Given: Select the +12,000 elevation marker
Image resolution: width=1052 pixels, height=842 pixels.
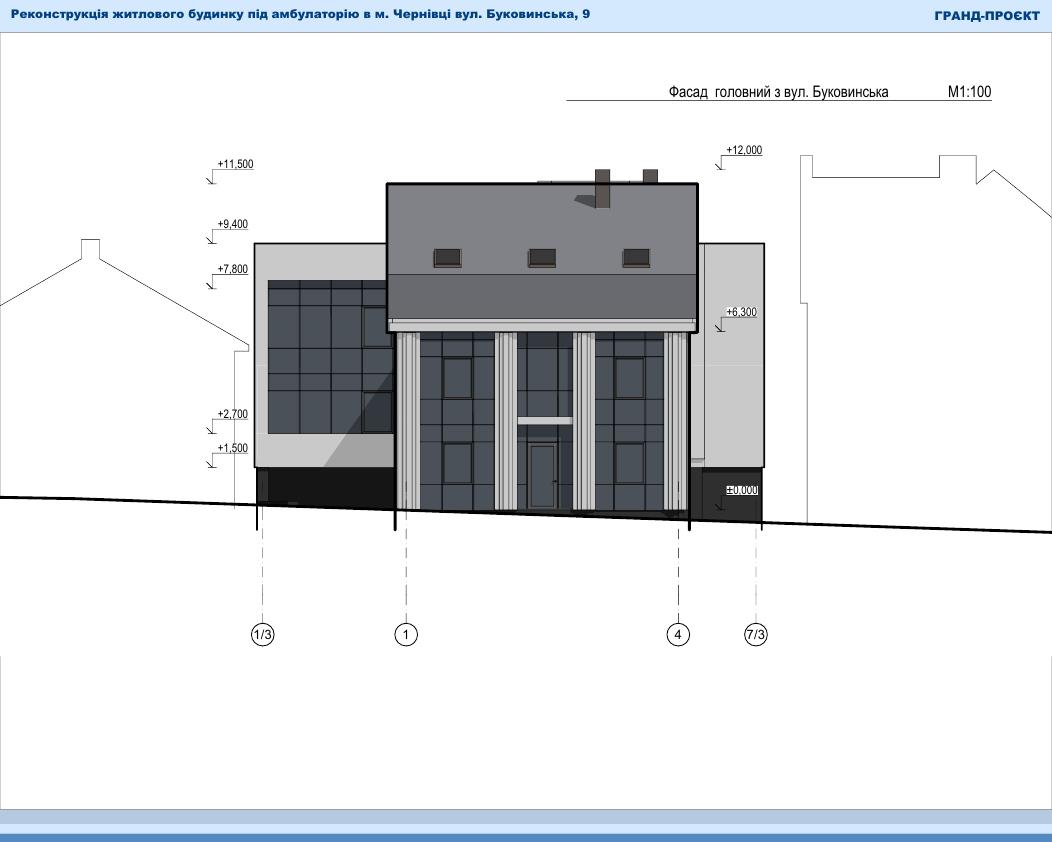Looking at the screenshot, I should coord(744,151).
